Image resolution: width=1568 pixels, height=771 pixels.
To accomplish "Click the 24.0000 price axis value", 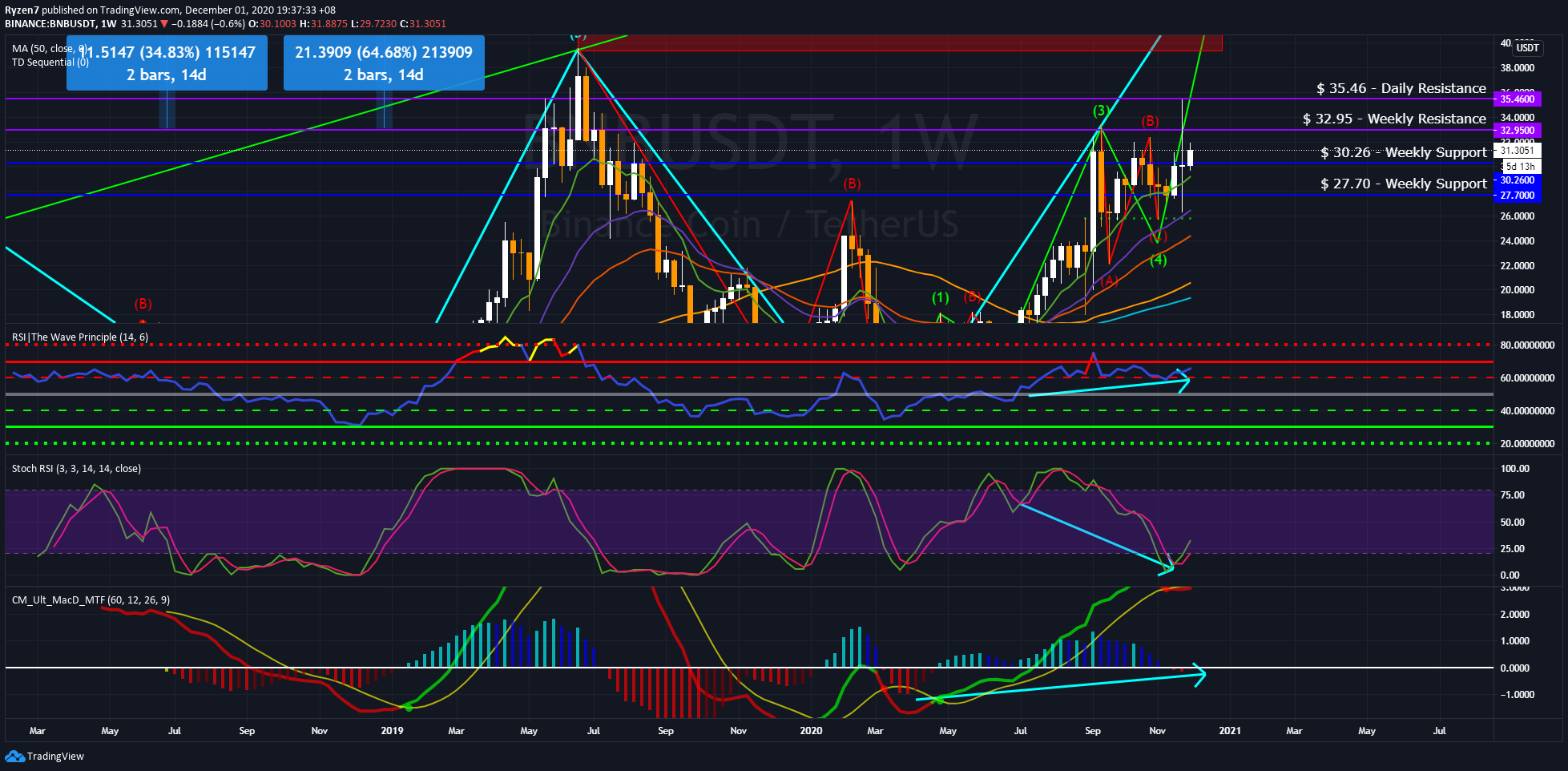I will click(1518, 241).
